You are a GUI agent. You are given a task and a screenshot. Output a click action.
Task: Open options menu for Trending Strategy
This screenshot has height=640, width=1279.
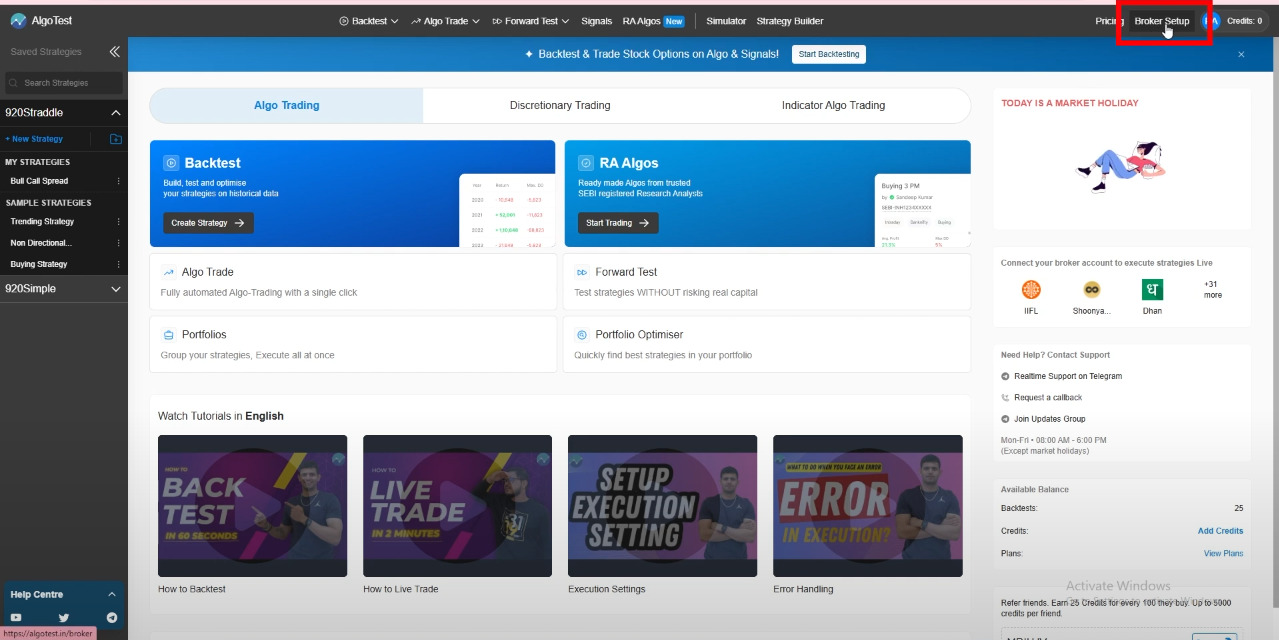click(x=118, y=222)
